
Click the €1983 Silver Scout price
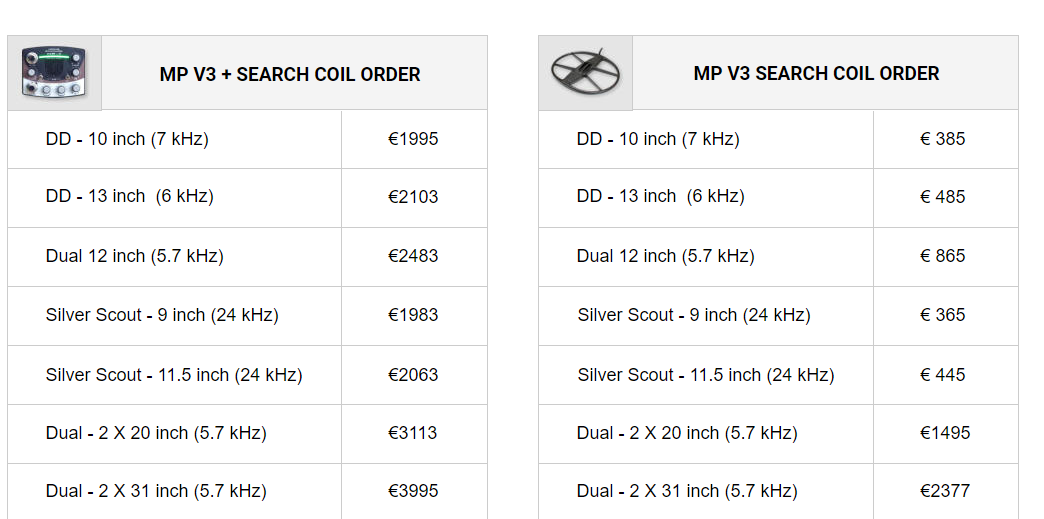pyautogui.click(x=413, y=315)
